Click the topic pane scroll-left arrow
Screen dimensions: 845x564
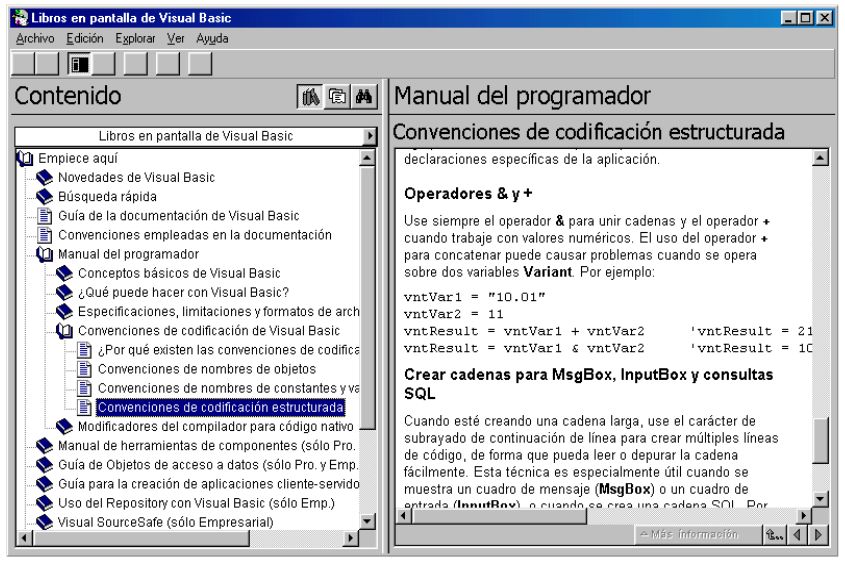tap(403, 516)
